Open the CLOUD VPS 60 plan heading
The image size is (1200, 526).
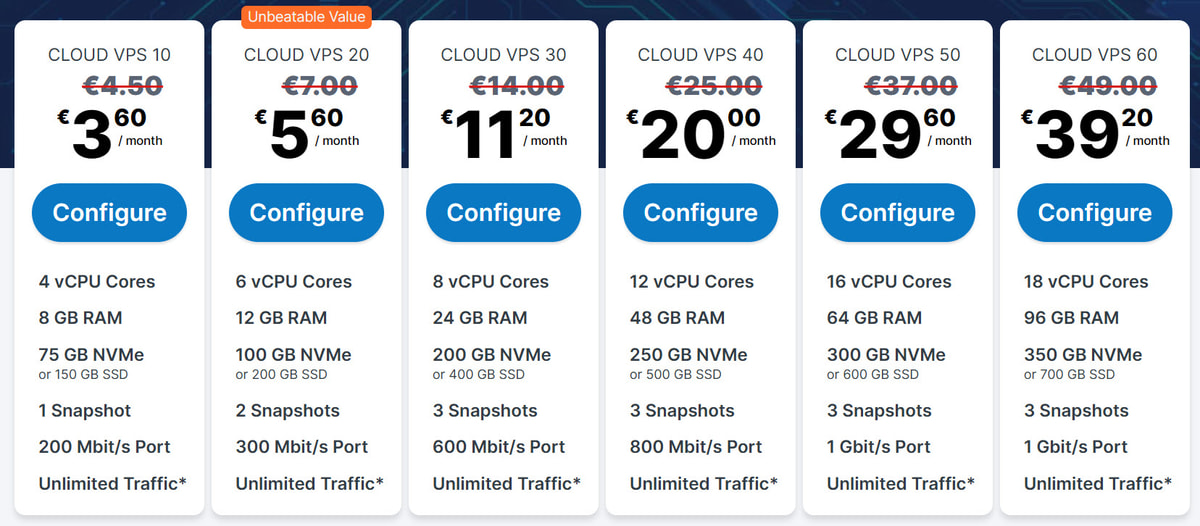tap(1094, 55)
